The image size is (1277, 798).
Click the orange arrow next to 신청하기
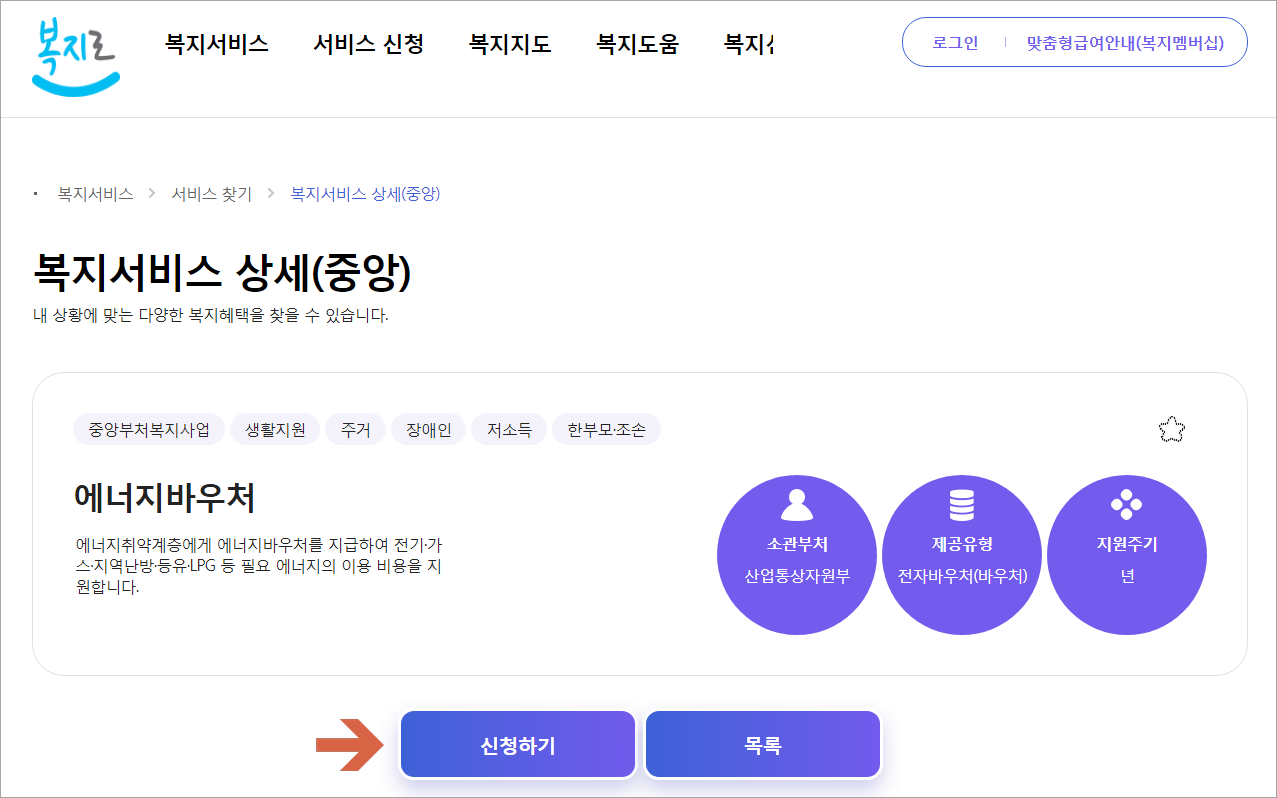click(349, 743)
